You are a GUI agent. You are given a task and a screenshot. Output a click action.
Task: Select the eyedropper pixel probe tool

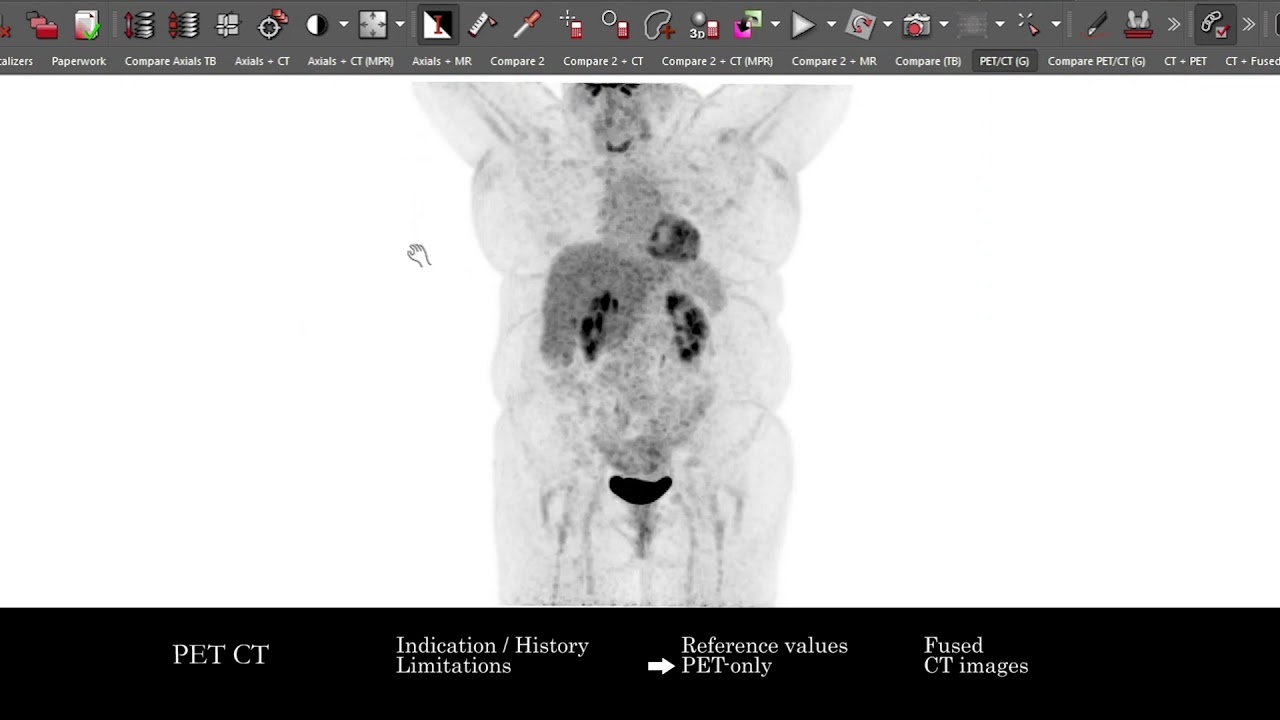click(526, 25)
